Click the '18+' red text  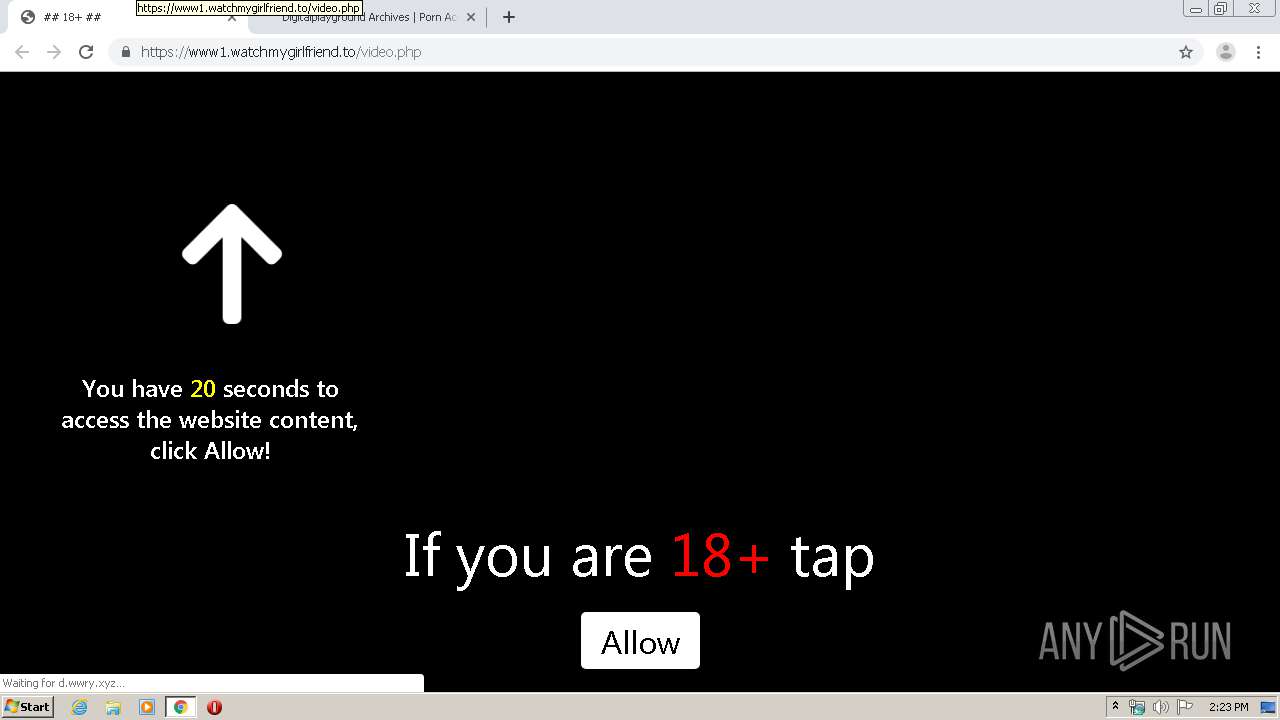720,556
